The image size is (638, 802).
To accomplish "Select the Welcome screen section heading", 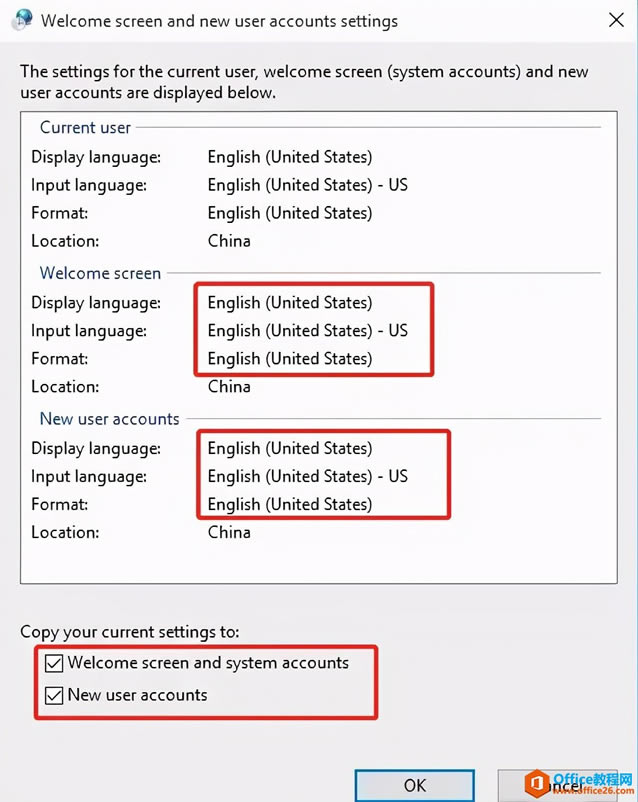I will [100, 273].
